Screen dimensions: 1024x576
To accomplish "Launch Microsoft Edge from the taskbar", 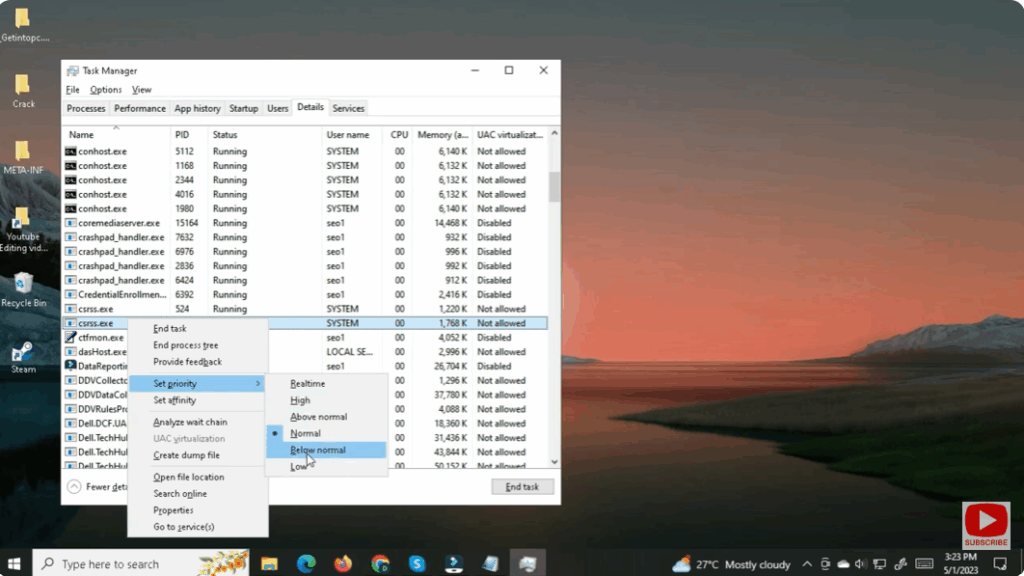I will coord(305,562).
